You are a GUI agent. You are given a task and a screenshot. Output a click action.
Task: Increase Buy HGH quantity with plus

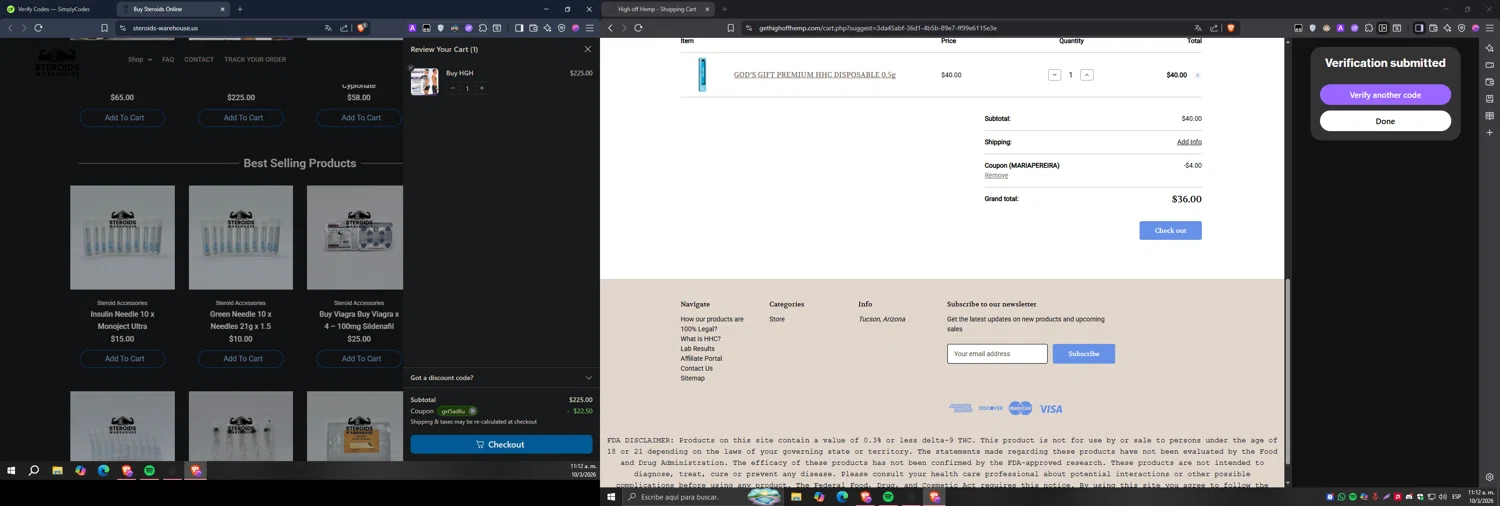481,88
